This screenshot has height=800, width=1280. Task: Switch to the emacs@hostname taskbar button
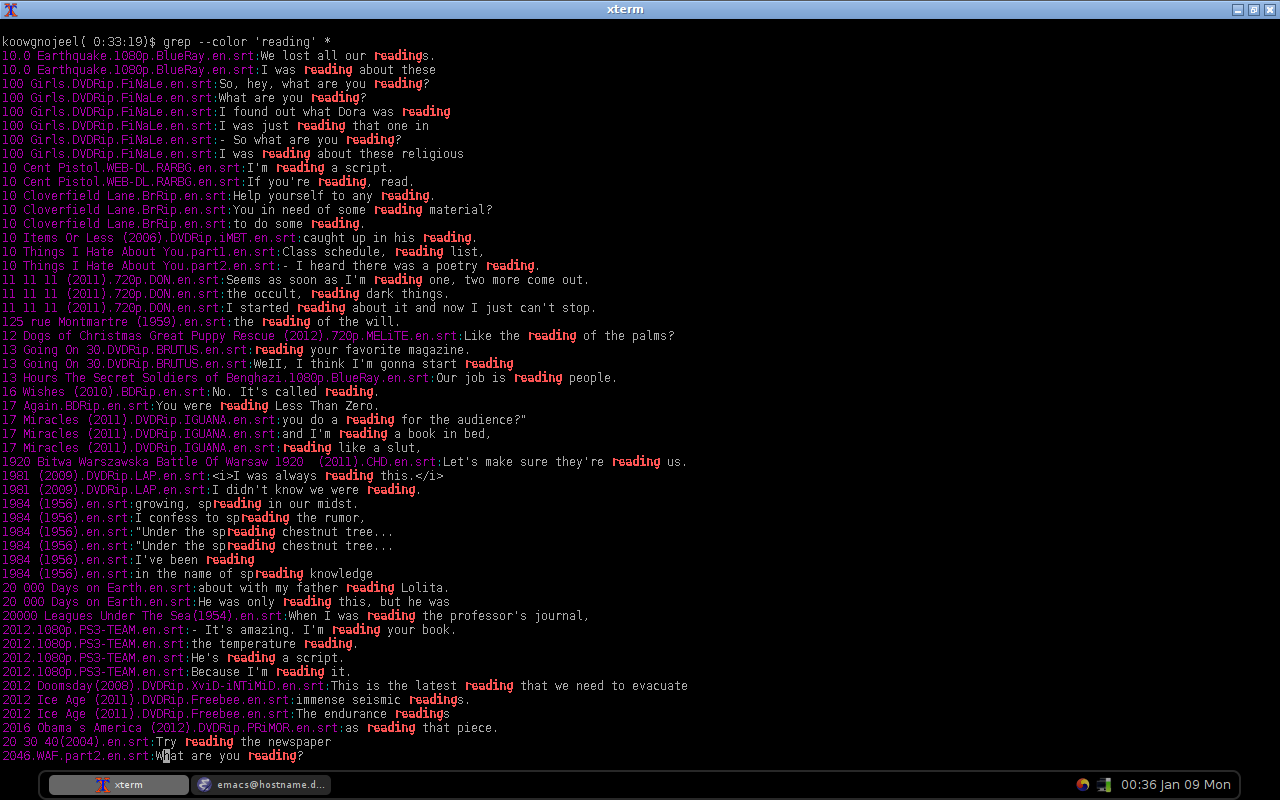[261, 785]
